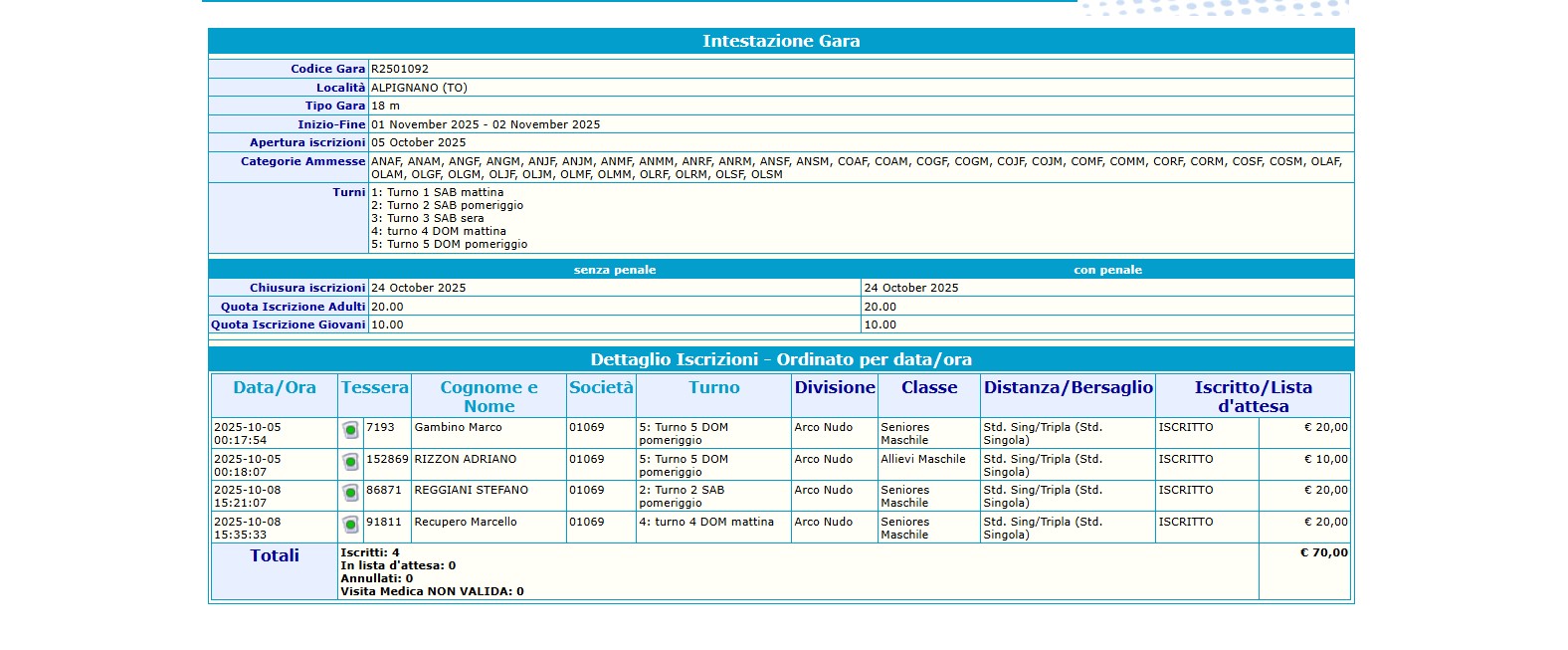The width and height of the screenshot is (1568, 650).
Task: Click green status icon for RIZZON ADRIANO
Action: click(350, 462)
